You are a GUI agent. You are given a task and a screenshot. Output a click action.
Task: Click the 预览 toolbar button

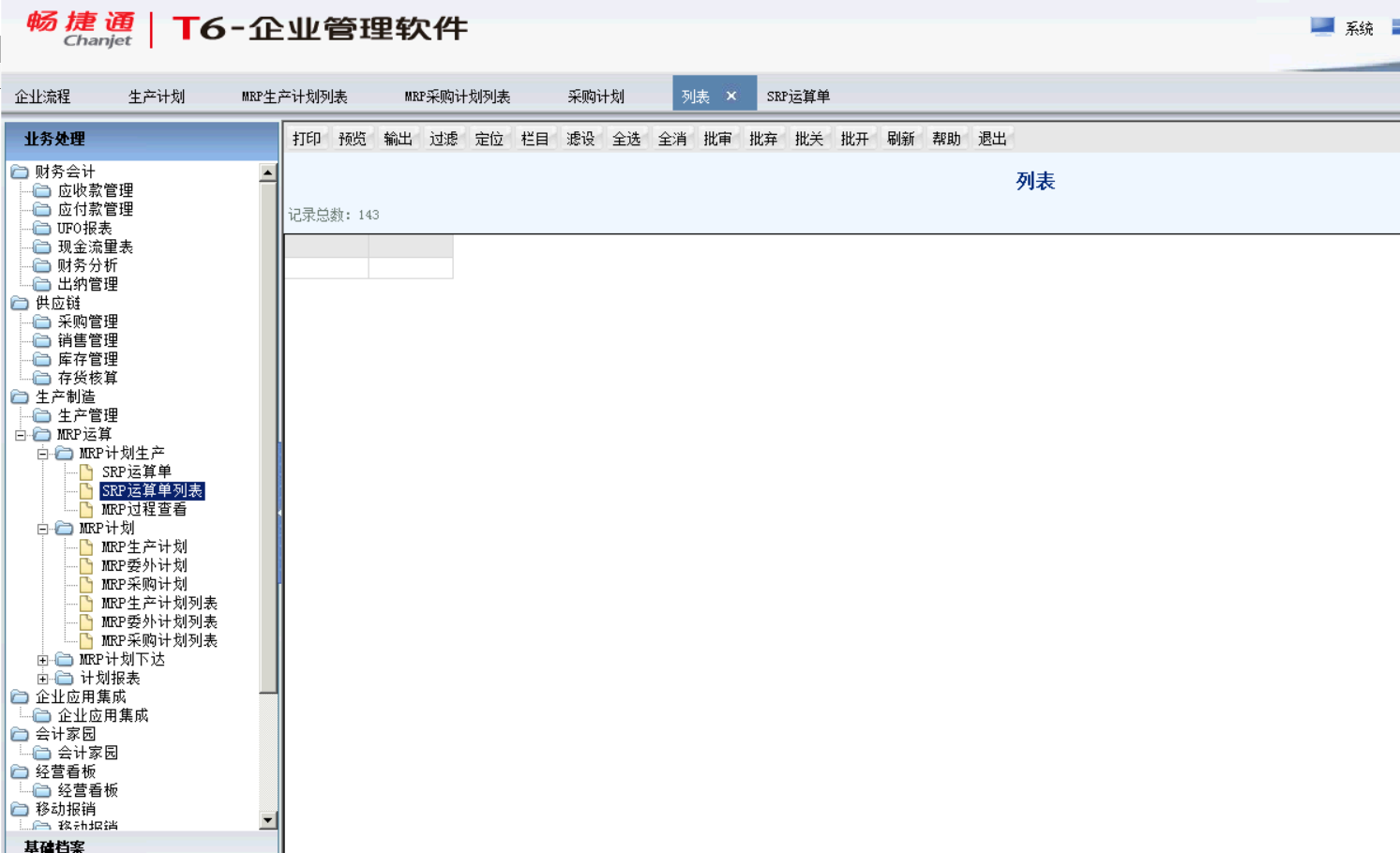353,139
